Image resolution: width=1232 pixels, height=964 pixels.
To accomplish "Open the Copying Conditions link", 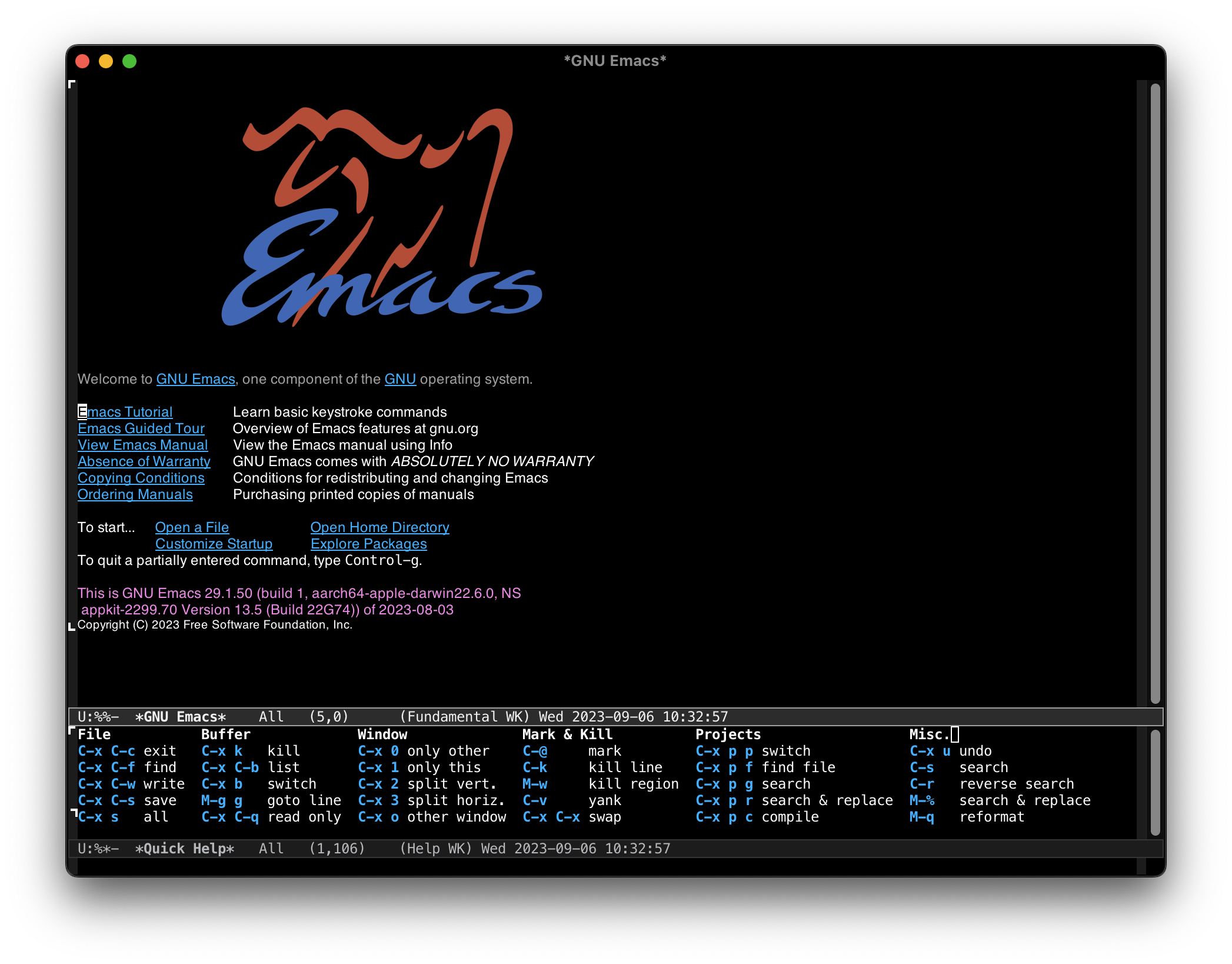I will point(141,478).
